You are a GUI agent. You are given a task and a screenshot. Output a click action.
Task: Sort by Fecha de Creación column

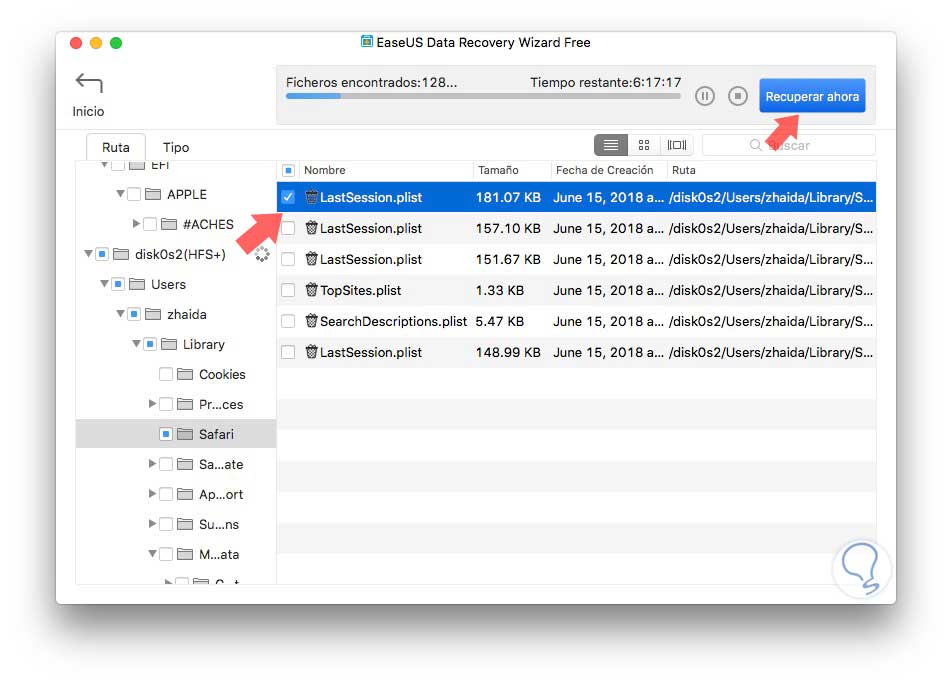[609, 171]
